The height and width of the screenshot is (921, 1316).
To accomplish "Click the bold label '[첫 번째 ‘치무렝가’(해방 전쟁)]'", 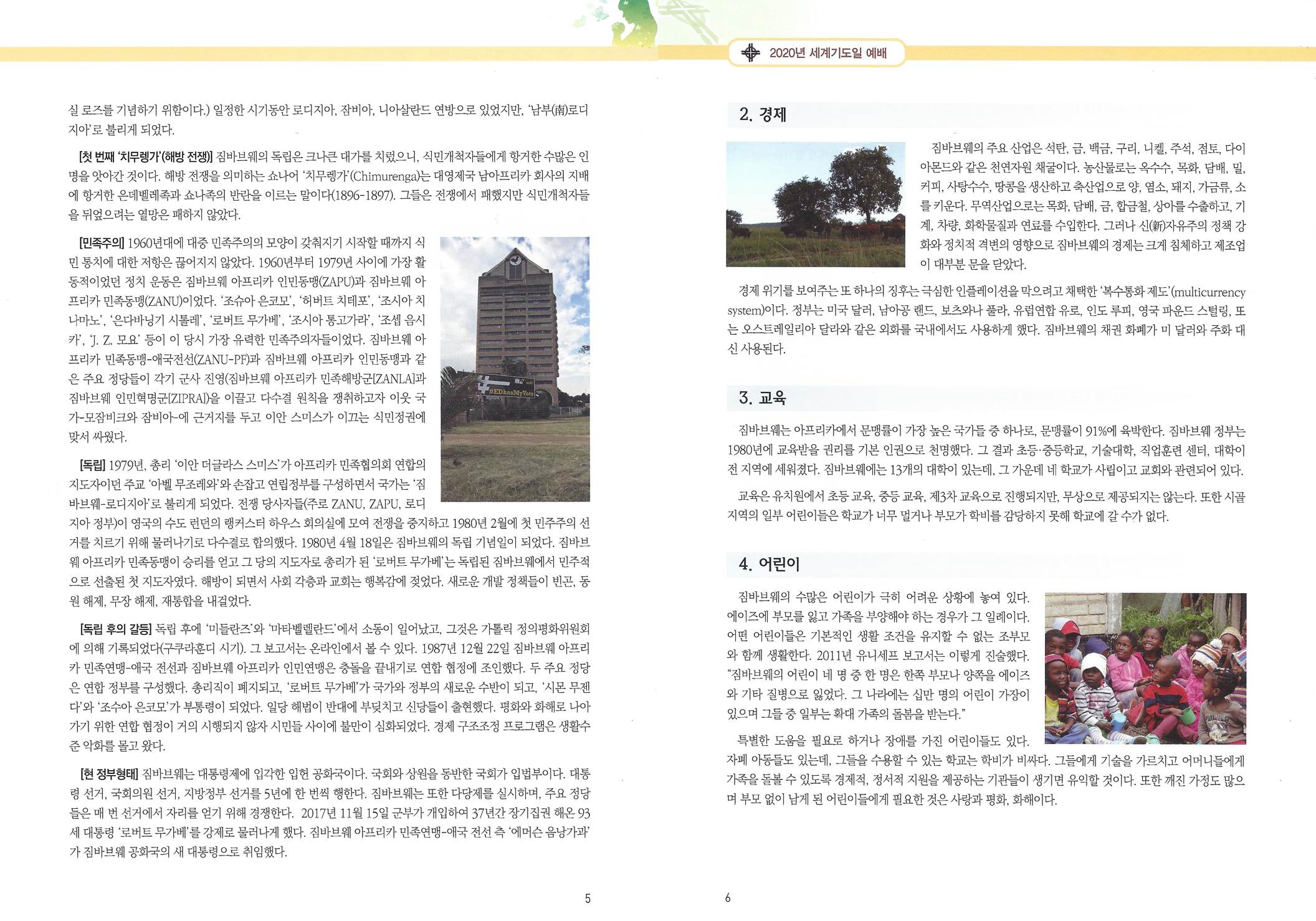I will click(146, 156).
